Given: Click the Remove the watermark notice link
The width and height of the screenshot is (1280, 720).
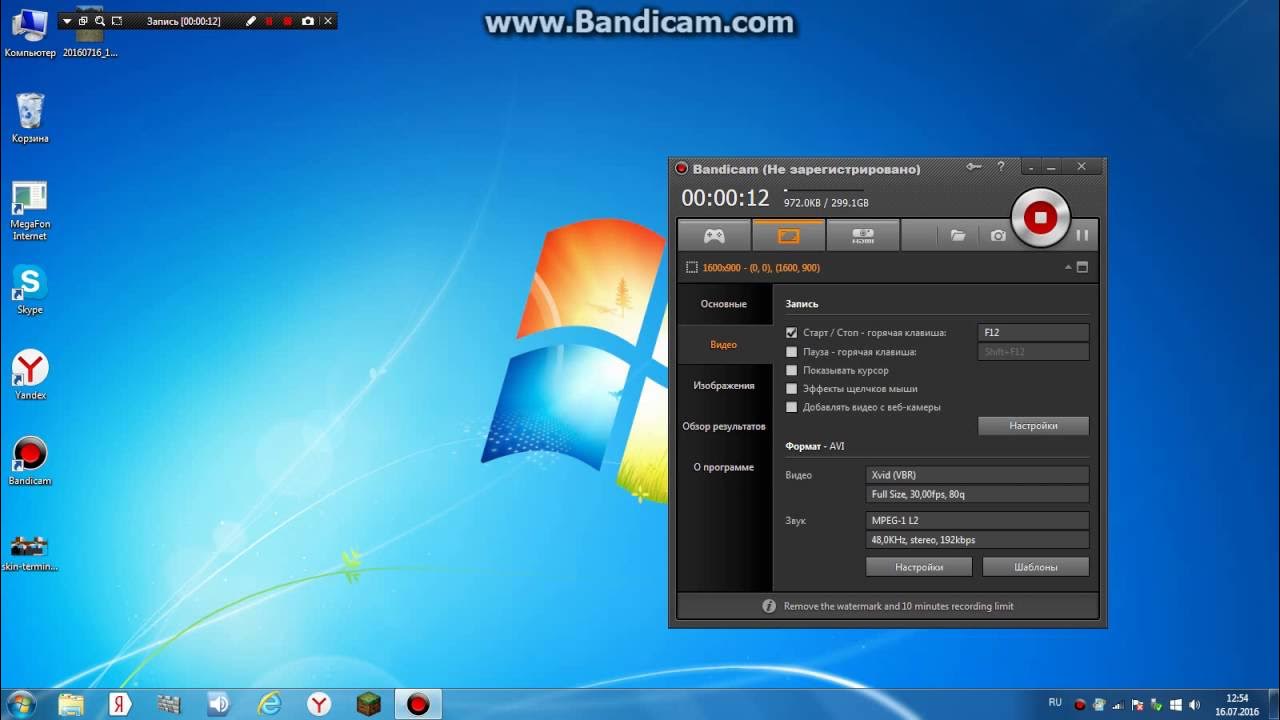Looking at the screenshot, I should (x=898, y=606).
